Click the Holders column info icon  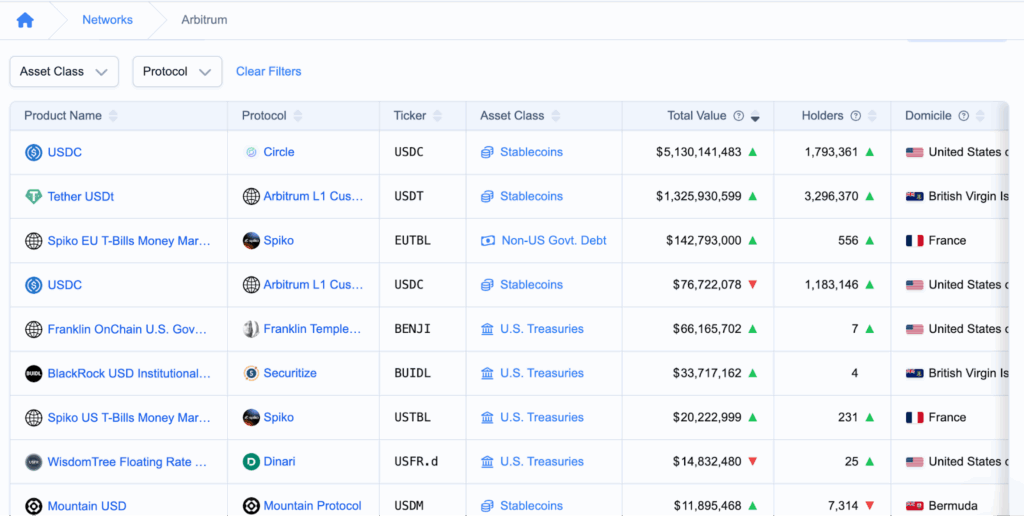[x=856, y=116]
